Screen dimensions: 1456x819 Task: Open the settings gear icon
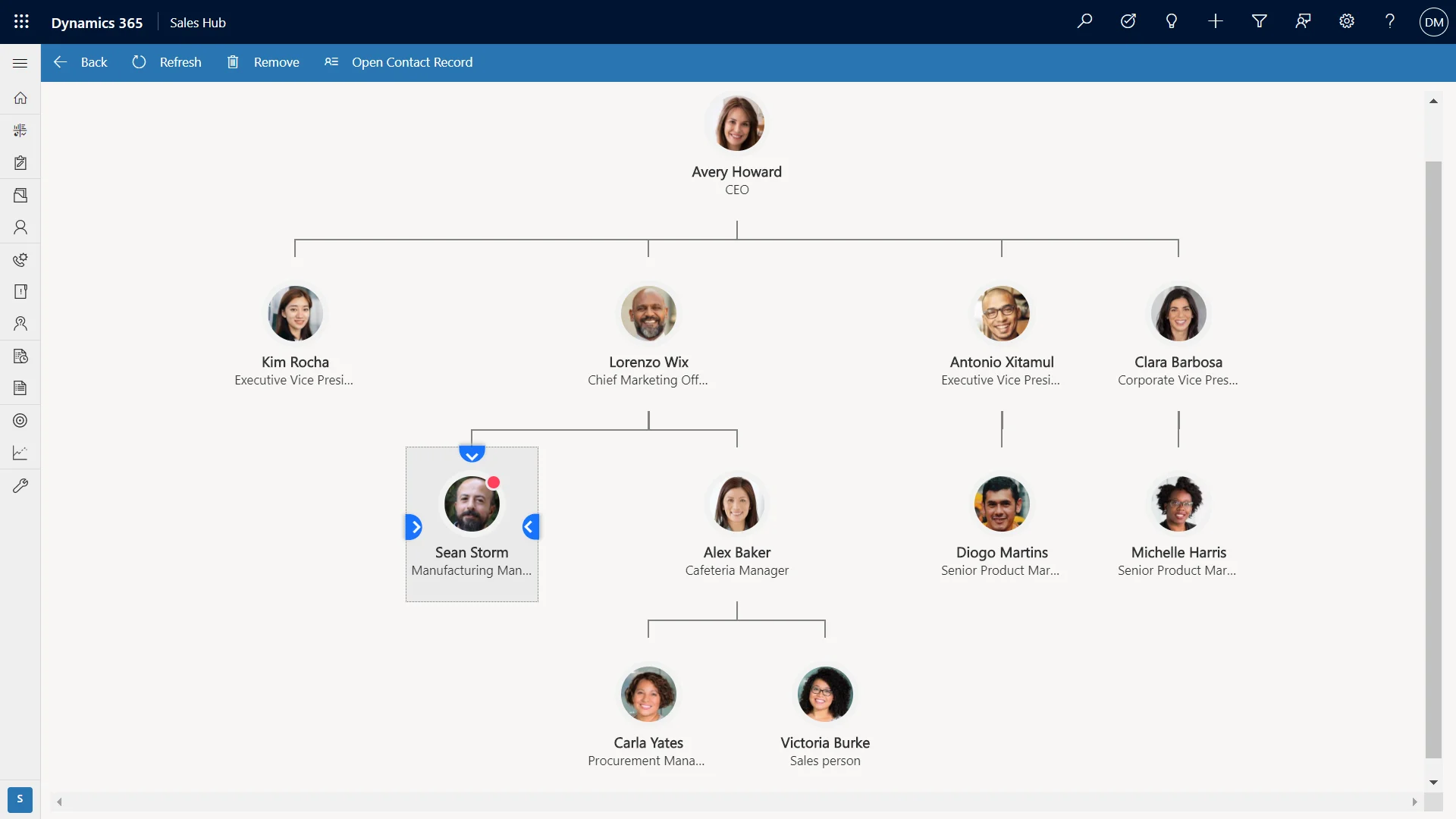tap(1347, 21)
